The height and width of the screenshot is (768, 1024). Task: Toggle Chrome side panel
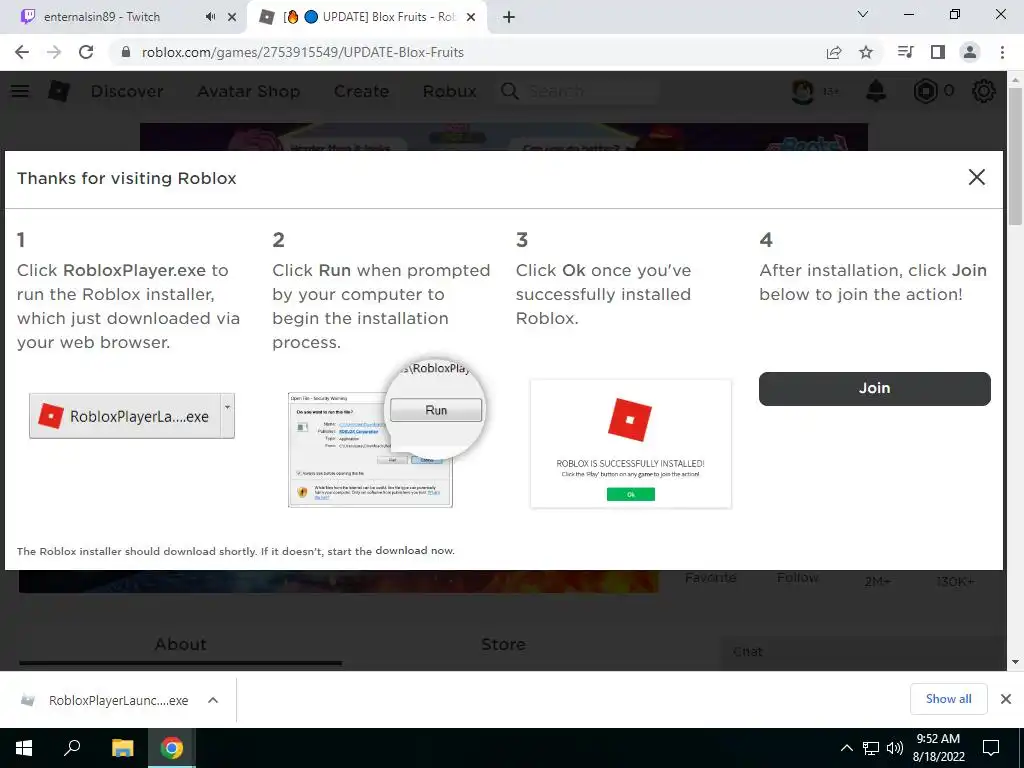coord(938,52)
